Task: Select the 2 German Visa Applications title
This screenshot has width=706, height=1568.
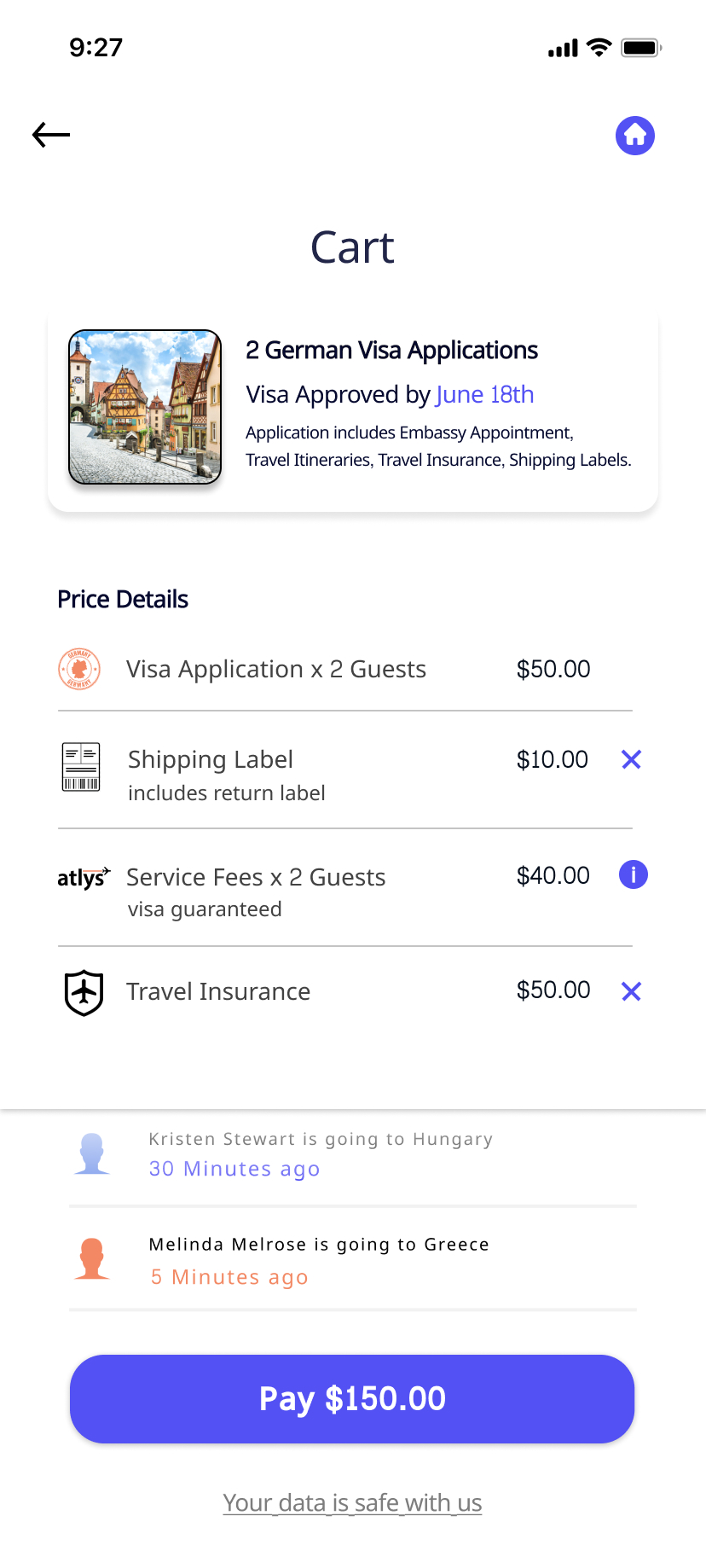Action: tap(391, 351)
